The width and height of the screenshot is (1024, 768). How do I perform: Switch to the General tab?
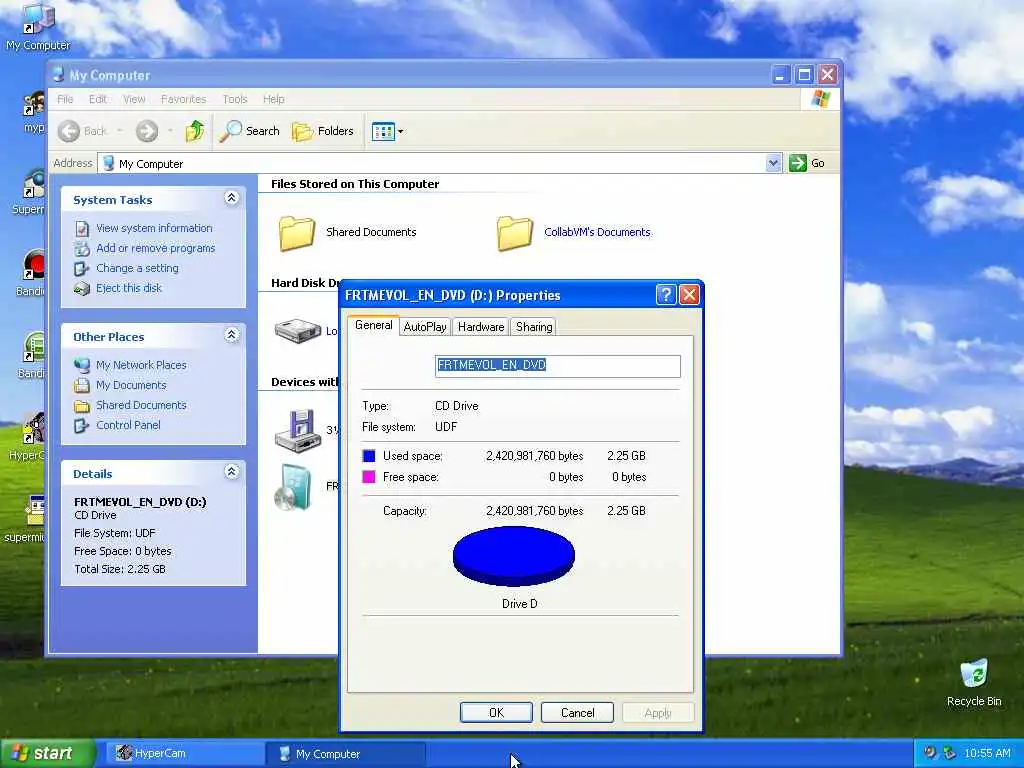click(x=374, y=325)
